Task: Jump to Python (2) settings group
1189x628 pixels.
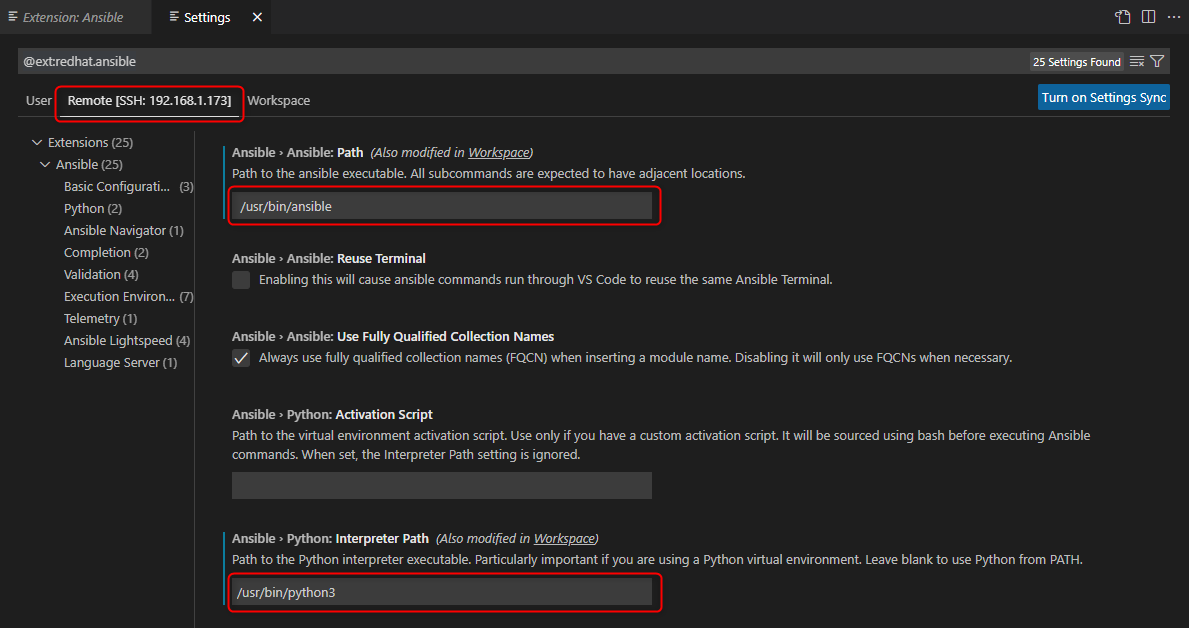Action: click(x=93, y=209)
